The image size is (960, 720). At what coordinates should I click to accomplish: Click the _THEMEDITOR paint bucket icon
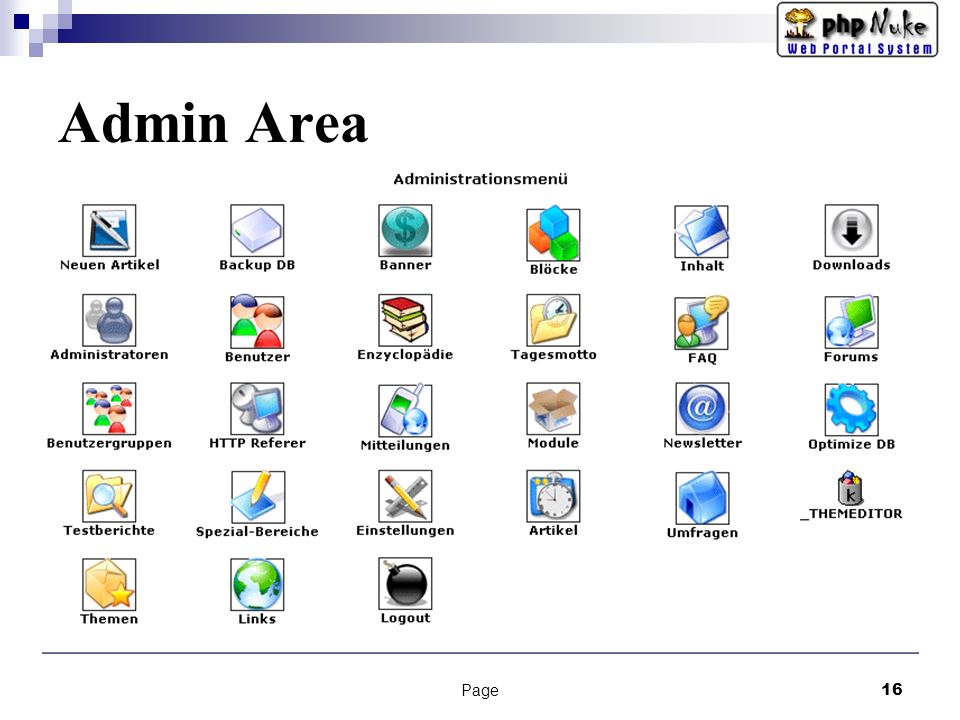(x=850, y=488)
